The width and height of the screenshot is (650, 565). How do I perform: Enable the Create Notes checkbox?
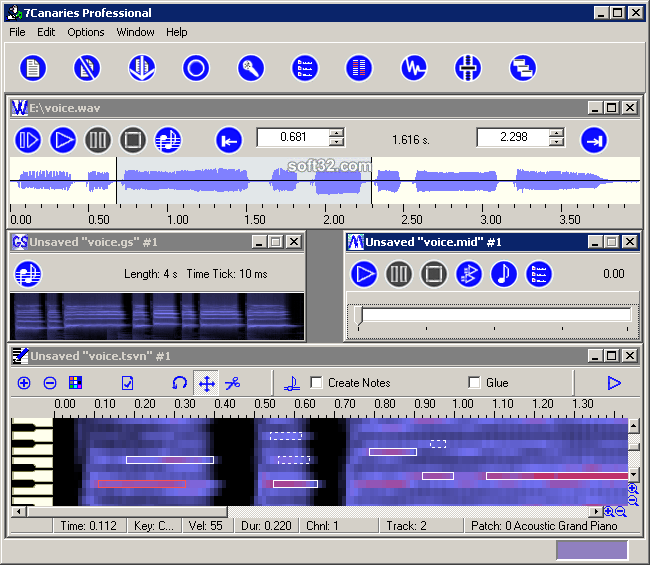point(316,383)
